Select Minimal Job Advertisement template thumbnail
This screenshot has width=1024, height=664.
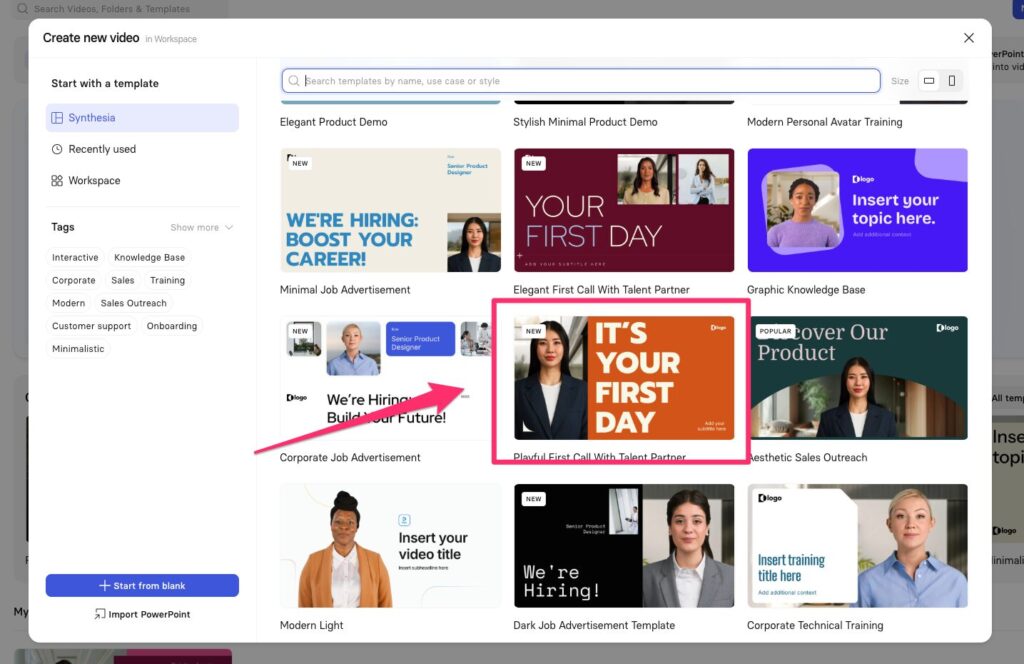(391, 210)
